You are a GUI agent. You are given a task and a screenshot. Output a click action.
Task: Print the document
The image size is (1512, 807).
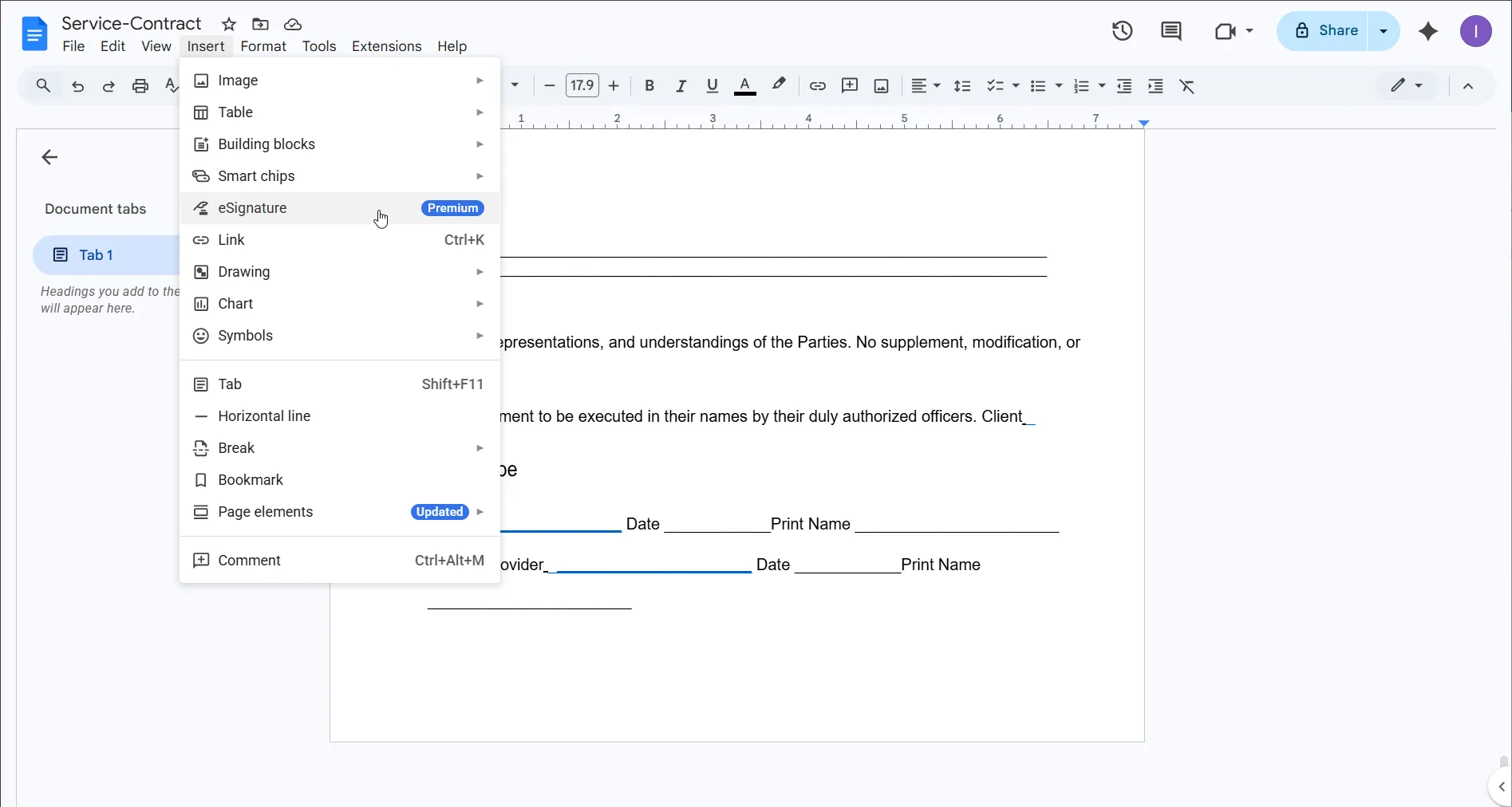[x=140, y=86]
